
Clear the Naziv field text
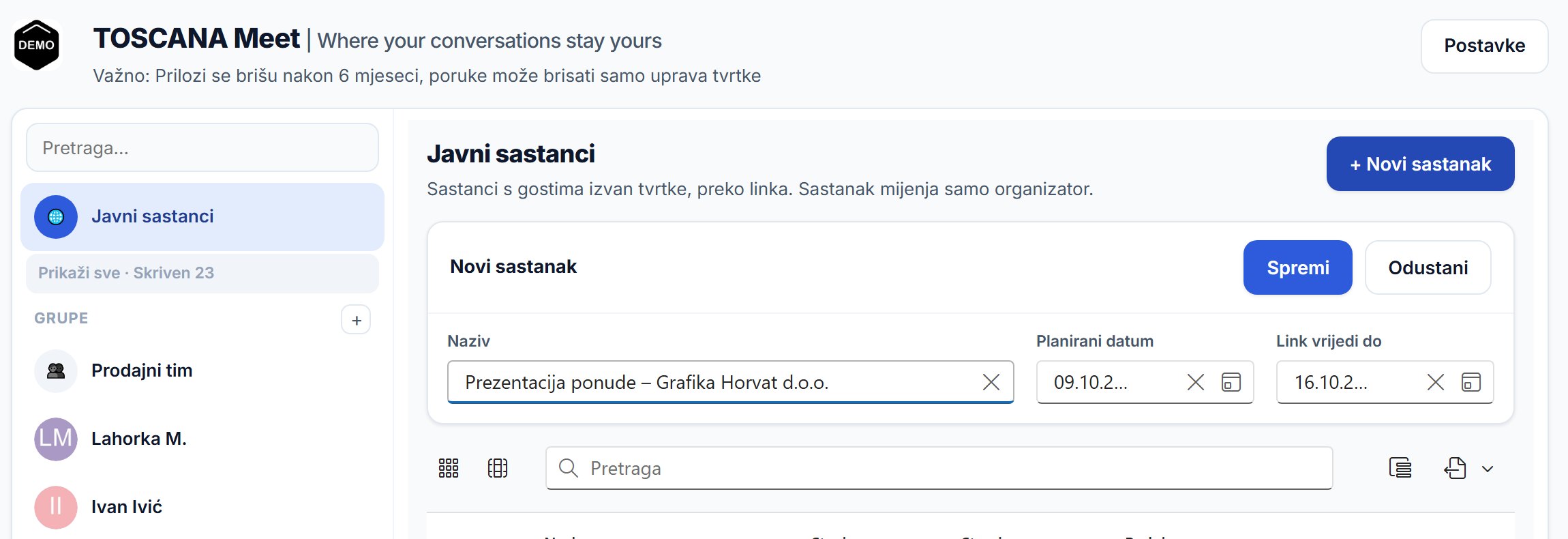[x=991, y=382]
